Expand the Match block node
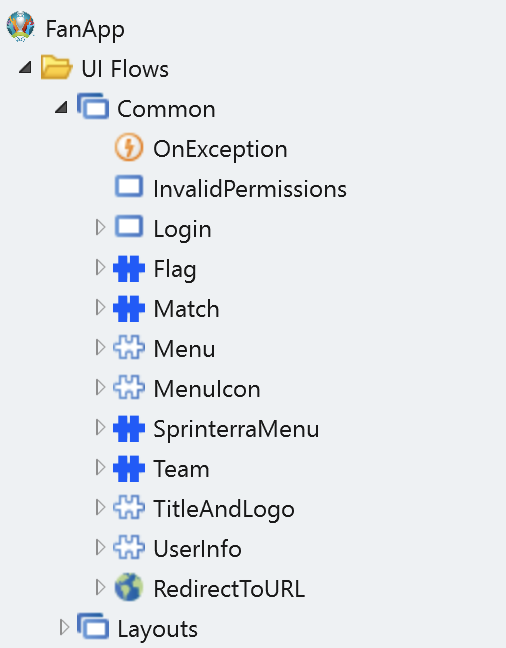 pyautogui.click(x=100, y=307)
